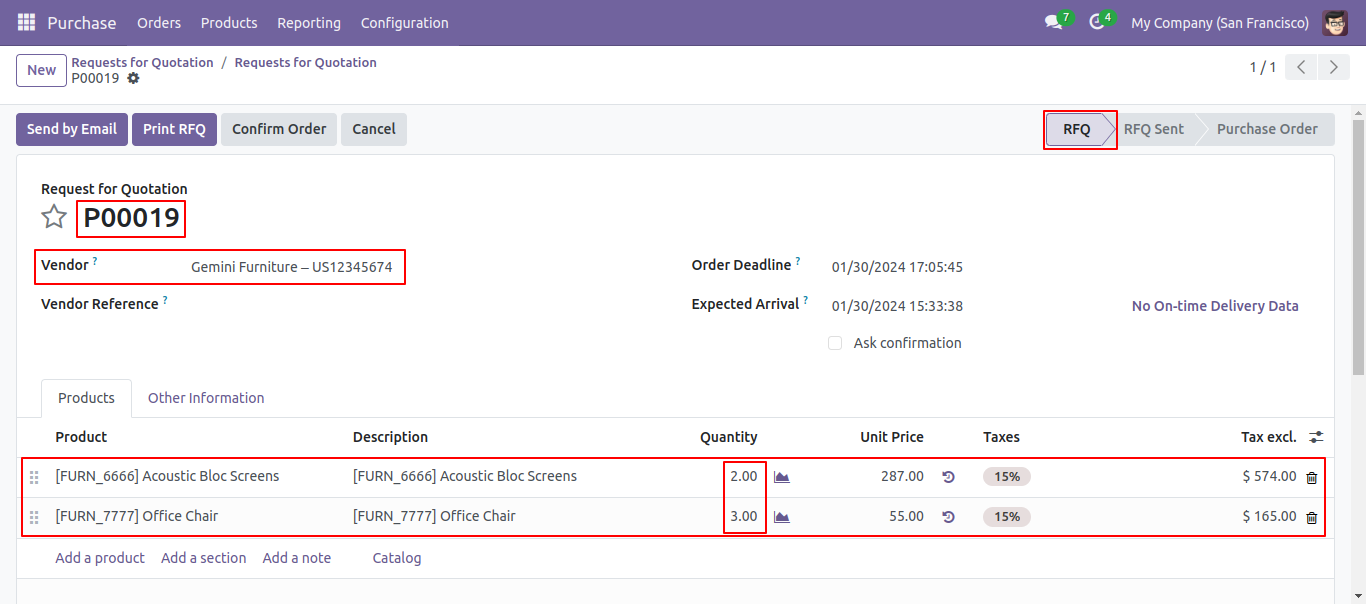Open the conversations icon with badge 7

(1055, 21)
